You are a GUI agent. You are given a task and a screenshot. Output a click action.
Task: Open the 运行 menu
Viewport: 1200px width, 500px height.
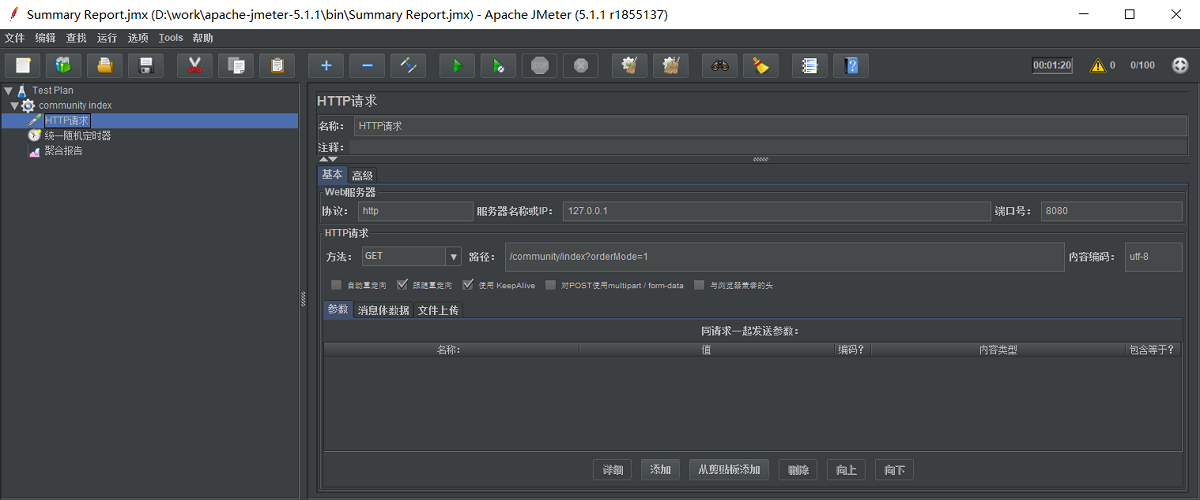click(x=107, y=38)
